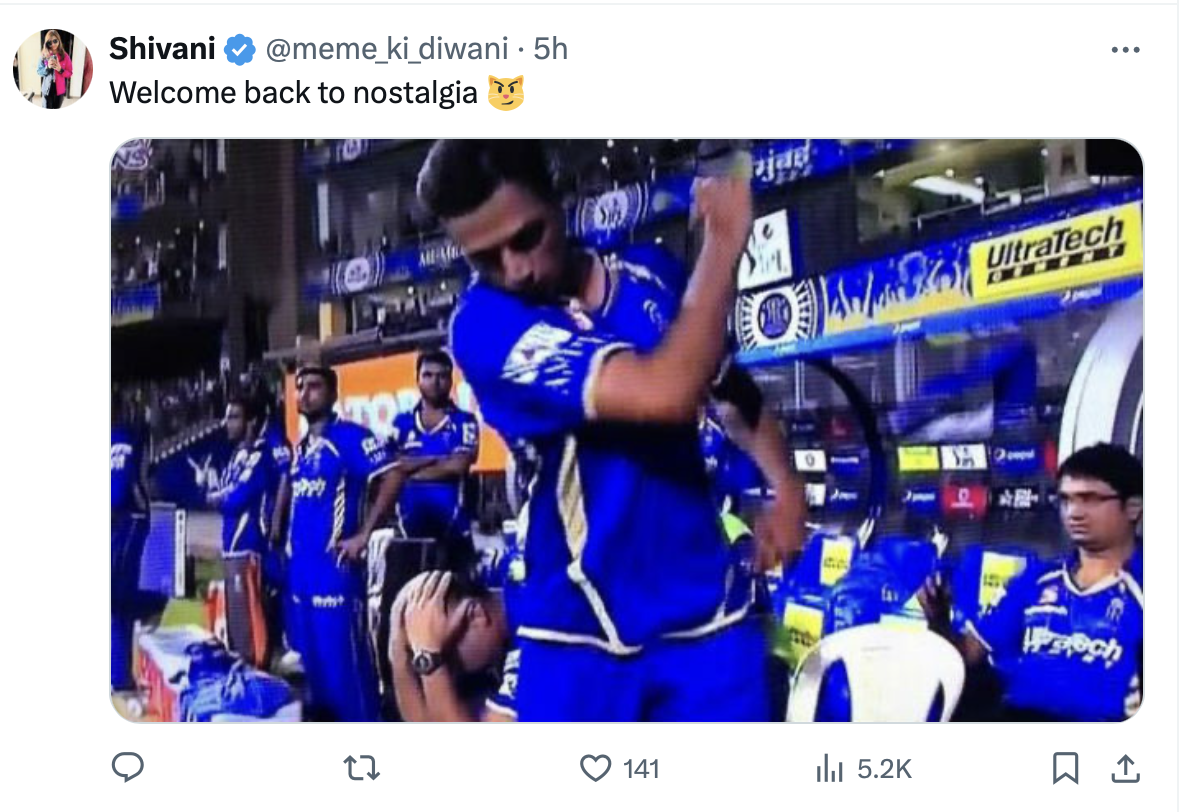The height and width of the screenshot is (812, 1180).
Task: Click the 5h timestamp
Action: (x=551, y=48)
